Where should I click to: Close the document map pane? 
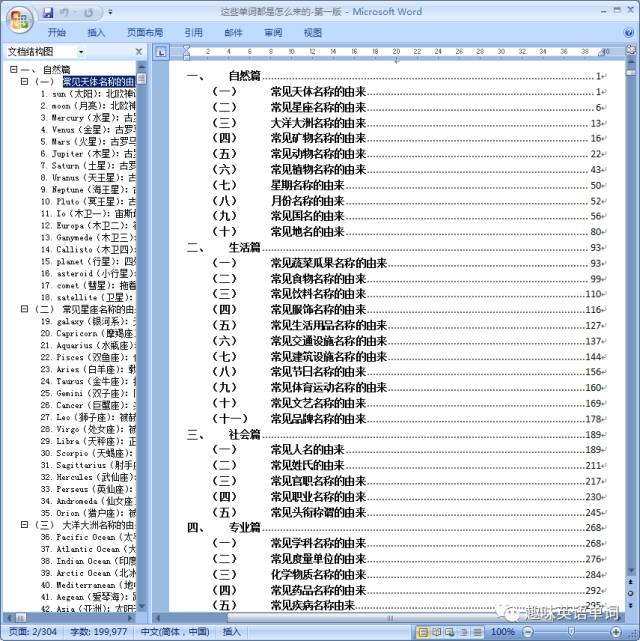139,52
